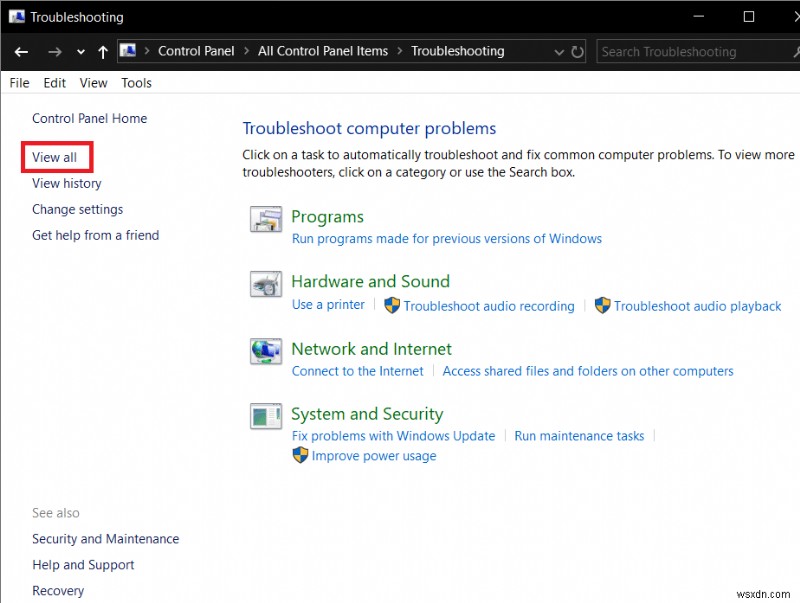Click inside the Search Troubleshooting box
The image size is (800, 603).
coord(690,51)
